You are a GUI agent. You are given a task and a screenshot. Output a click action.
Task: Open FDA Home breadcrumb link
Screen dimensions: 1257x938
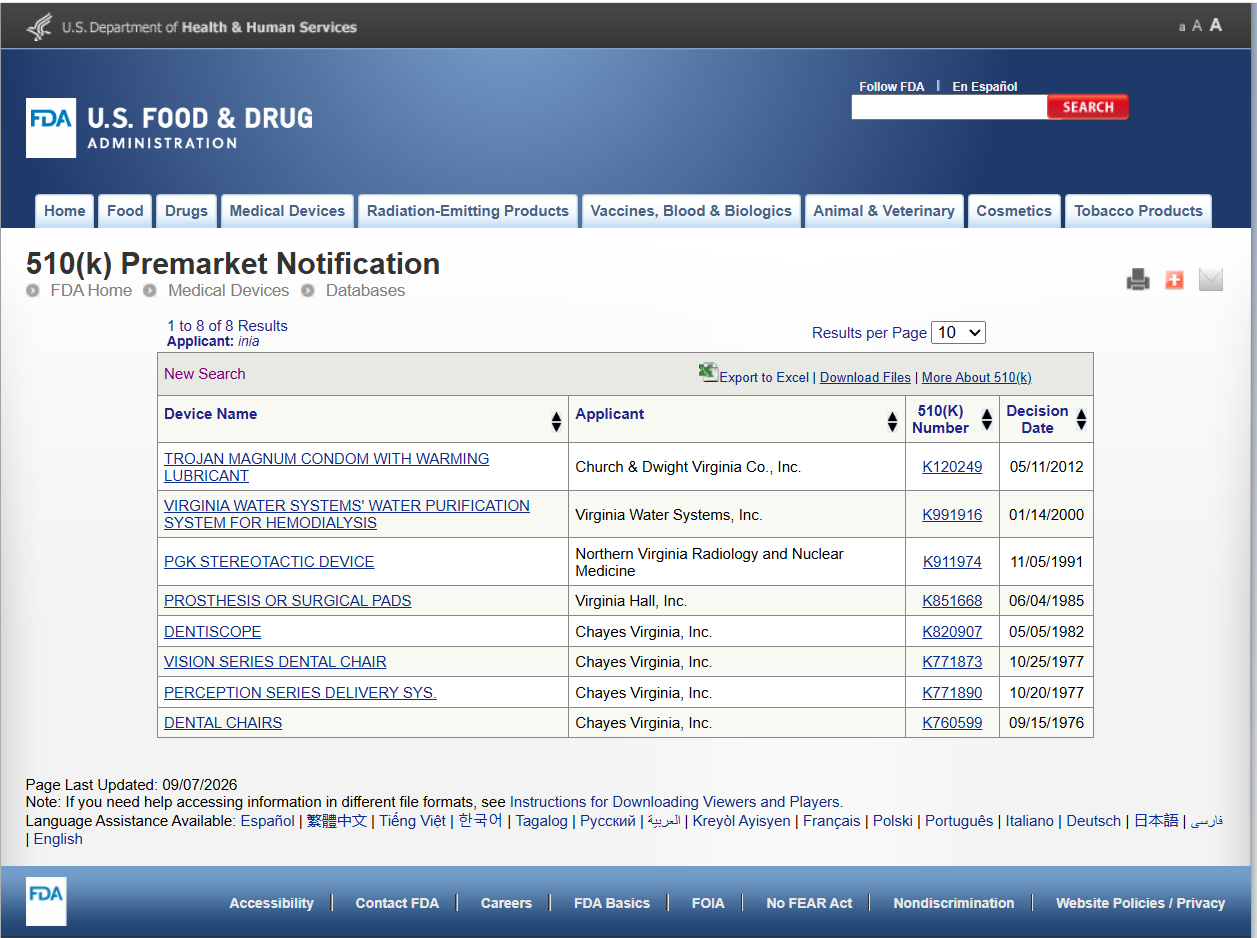[x=91, y=290]
